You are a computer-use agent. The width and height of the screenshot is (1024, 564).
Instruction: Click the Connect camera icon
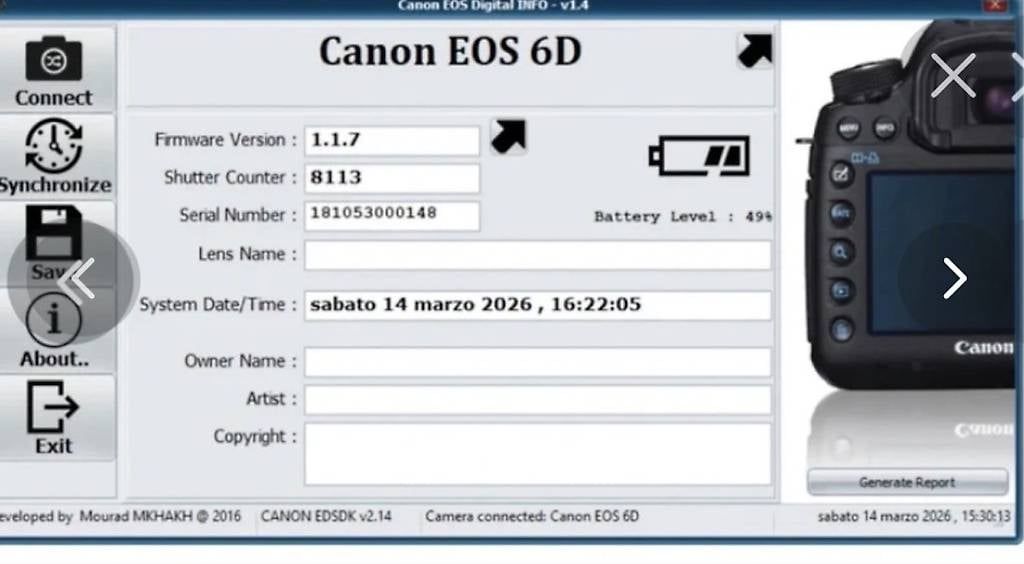click(x=54, y=58)
